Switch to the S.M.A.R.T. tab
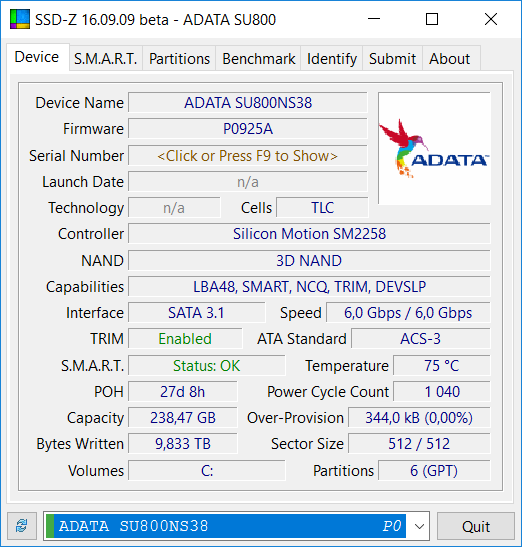522x547 pixels. (105, 59)
